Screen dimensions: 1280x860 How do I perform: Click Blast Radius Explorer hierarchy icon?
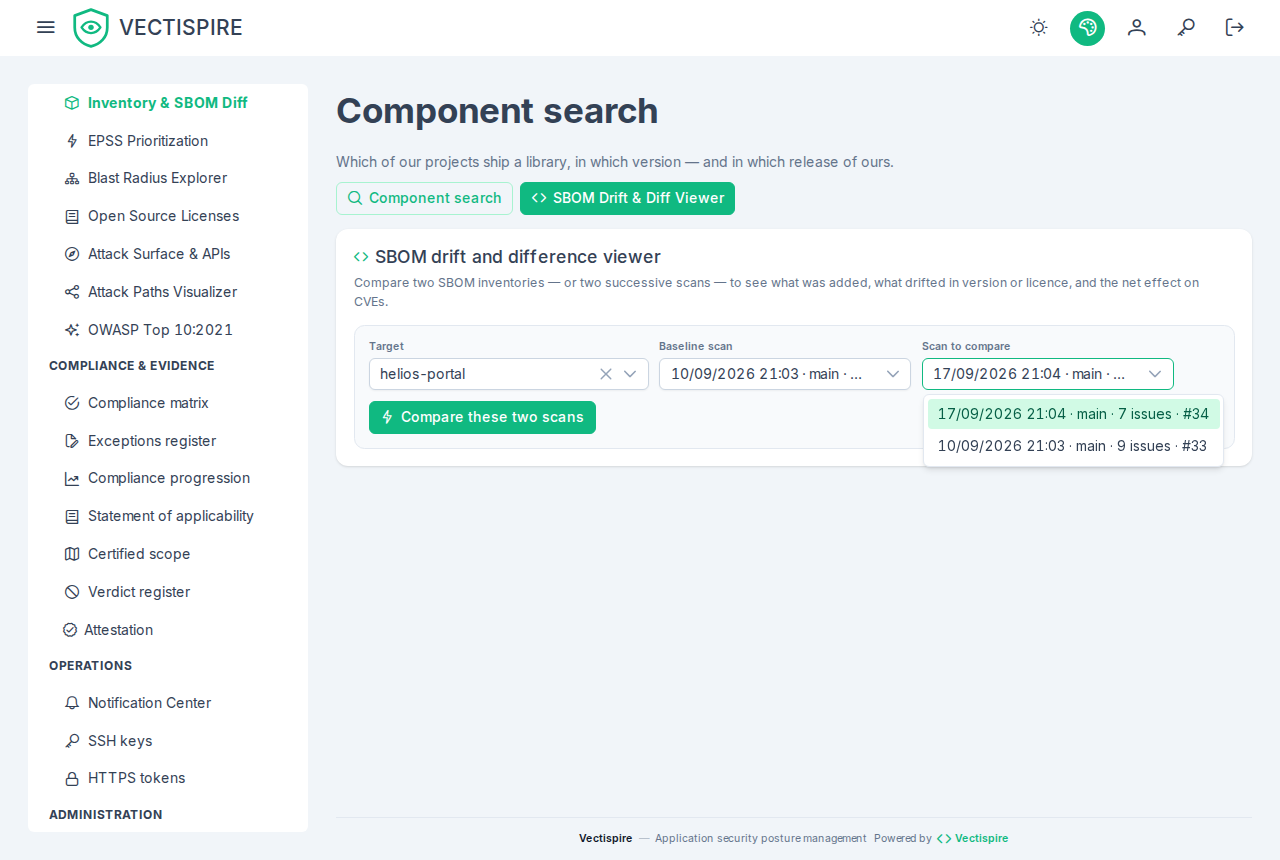72,178
